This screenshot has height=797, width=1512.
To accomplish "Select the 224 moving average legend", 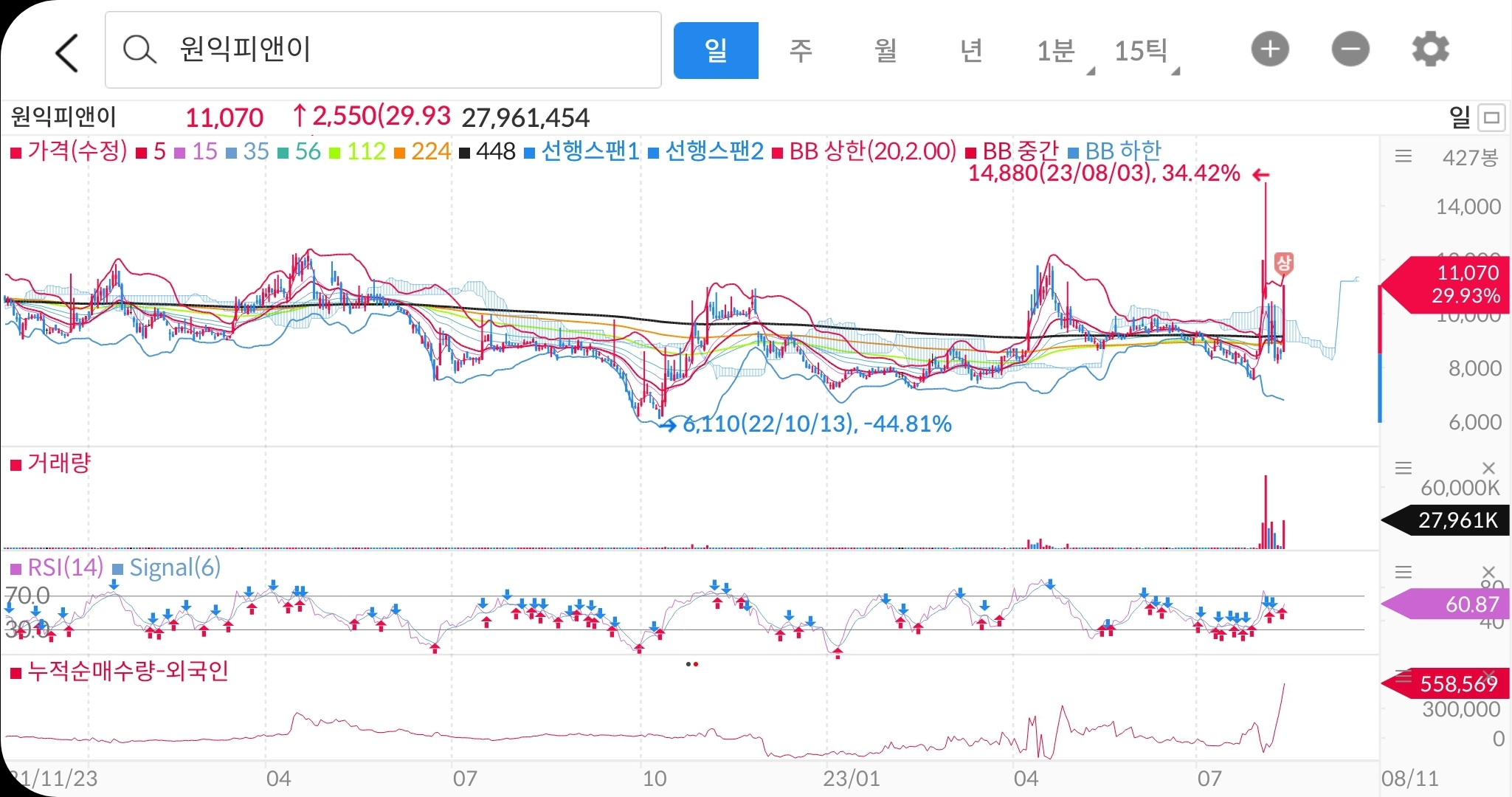I will pyautogui.click(x=422, y=151).
